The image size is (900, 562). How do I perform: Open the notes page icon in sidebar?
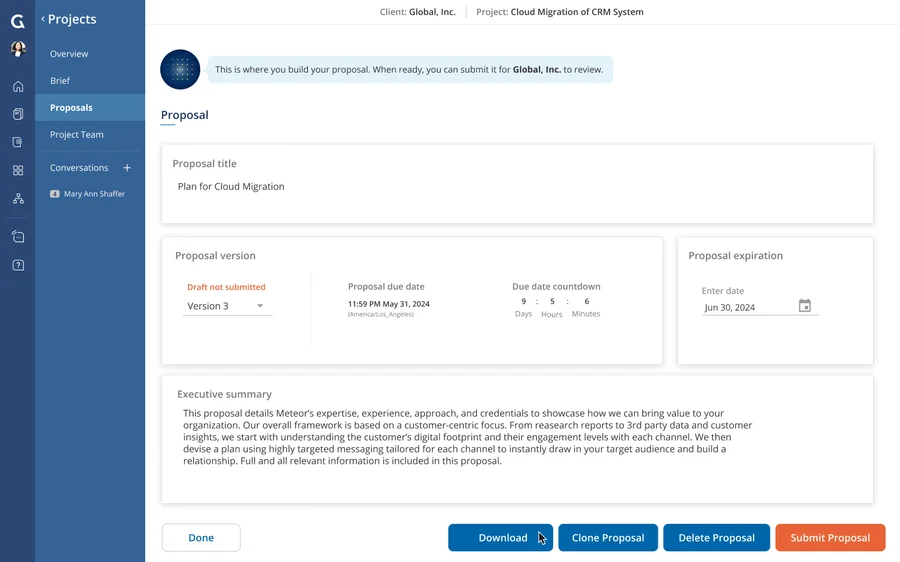point(18,142)
